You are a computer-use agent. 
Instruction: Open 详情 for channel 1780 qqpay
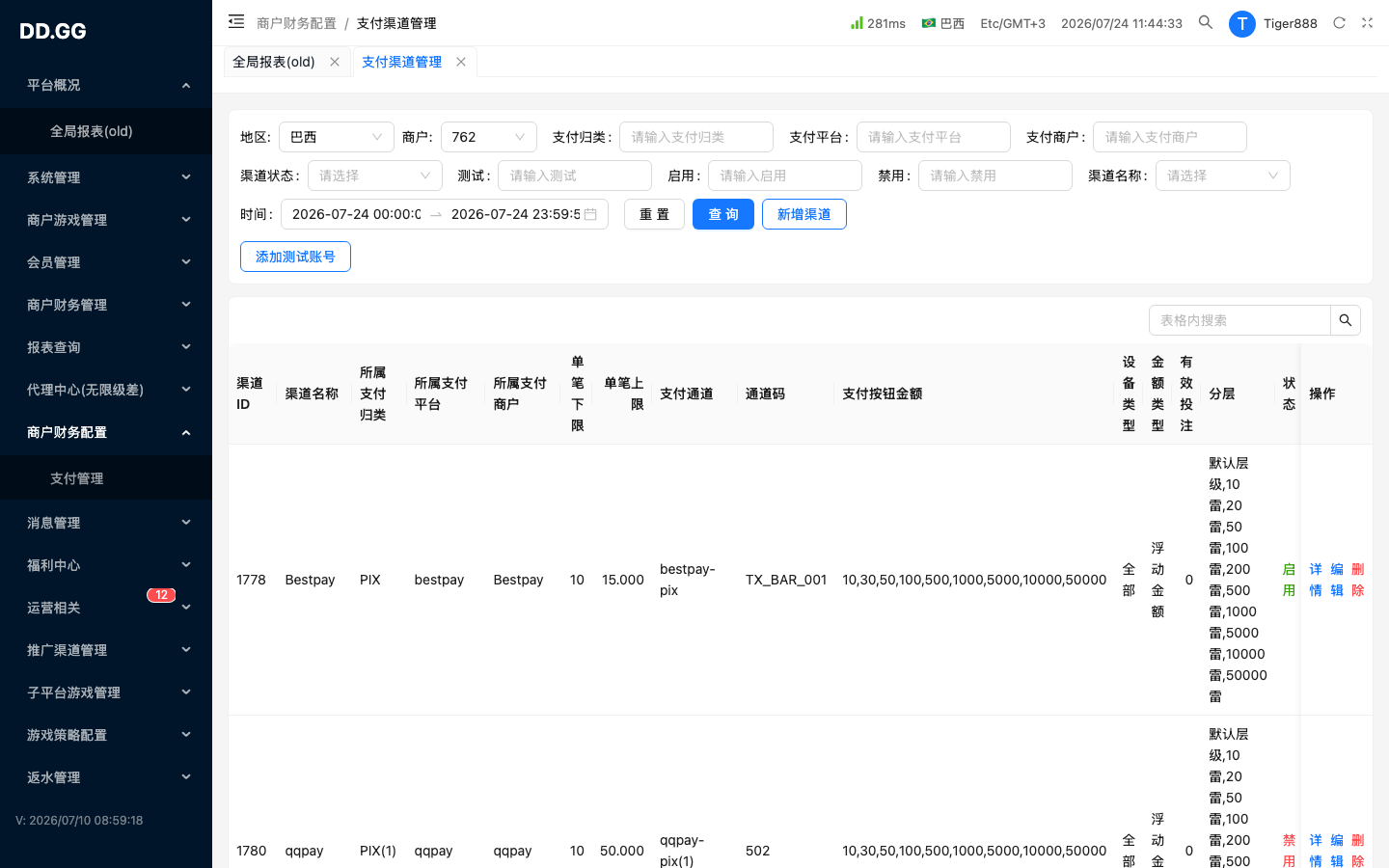pyautogui.click(x=1316, y=850)
